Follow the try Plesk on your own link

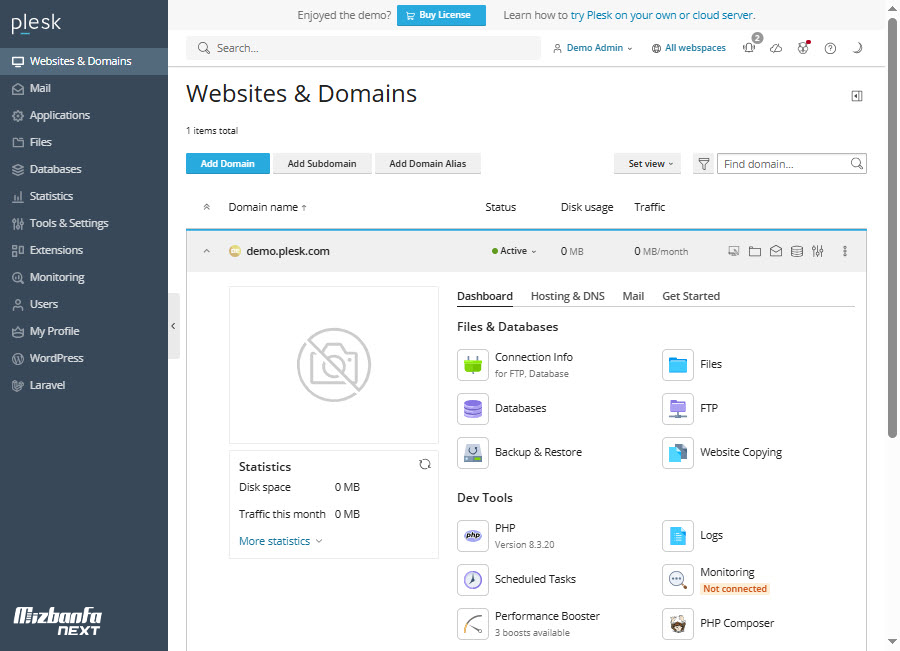click(662, 16)
